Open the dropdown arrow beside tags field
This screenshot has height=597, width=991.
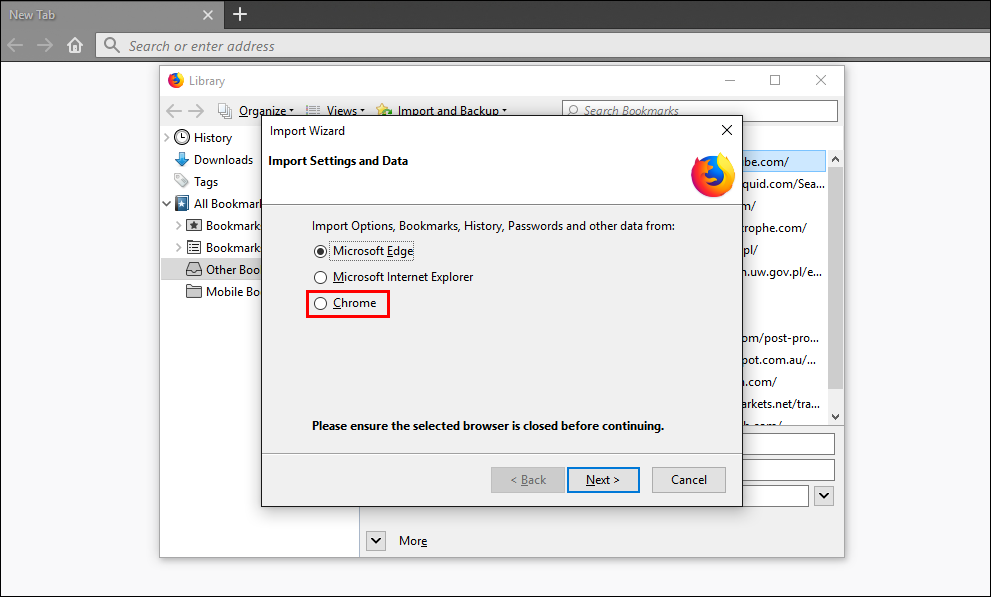click(x=824, y=496)
